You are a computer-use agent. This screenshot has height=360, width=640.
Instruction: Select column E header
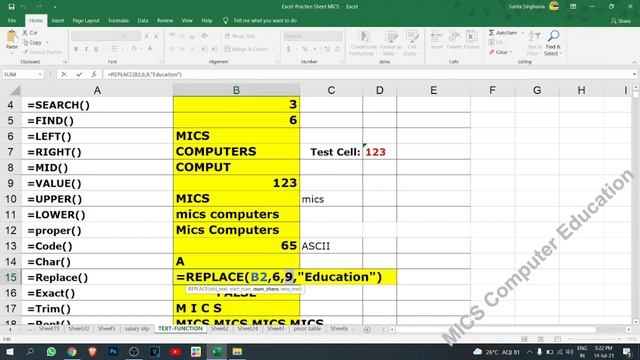click(433, 90)
